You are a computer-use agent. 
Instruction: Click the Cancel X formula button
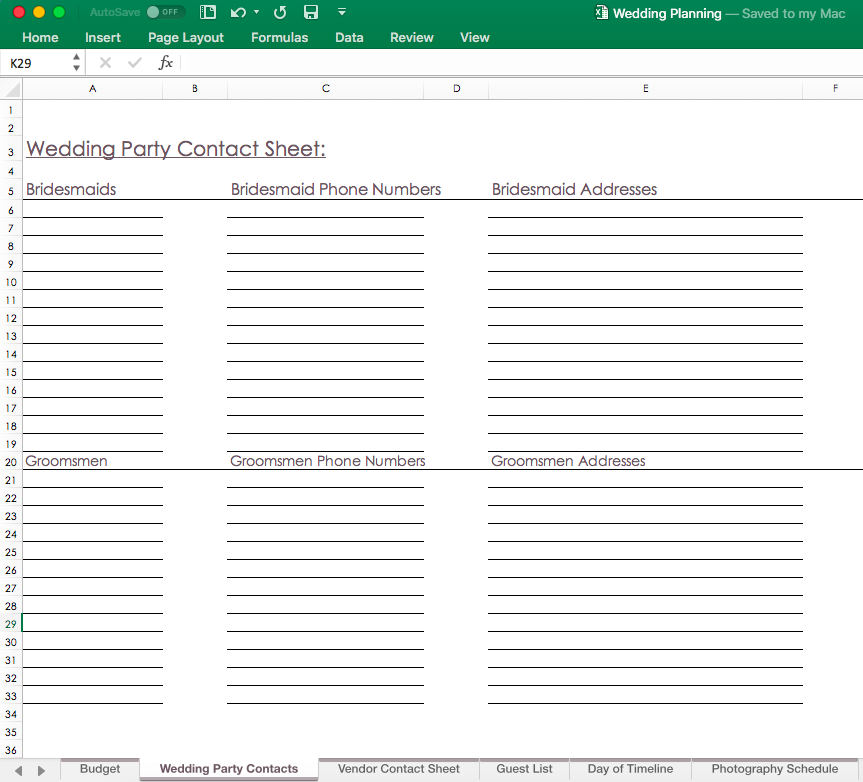(x=105, y=63)
